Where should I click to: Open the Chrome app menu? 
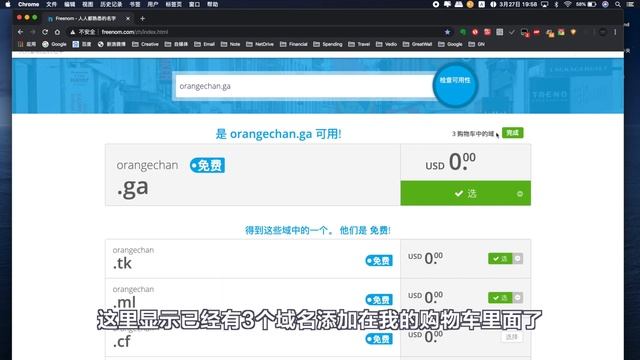click(29, 4)
